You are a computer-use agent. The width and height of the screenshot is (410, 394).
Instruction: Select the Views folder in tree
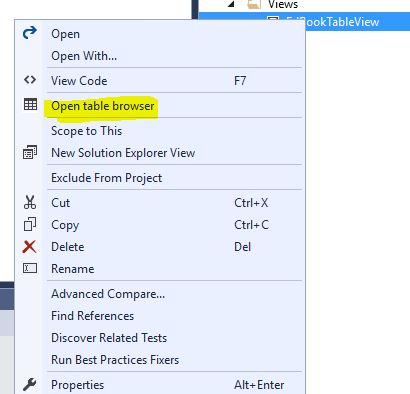pyautogui.click(x=283, y=4)
